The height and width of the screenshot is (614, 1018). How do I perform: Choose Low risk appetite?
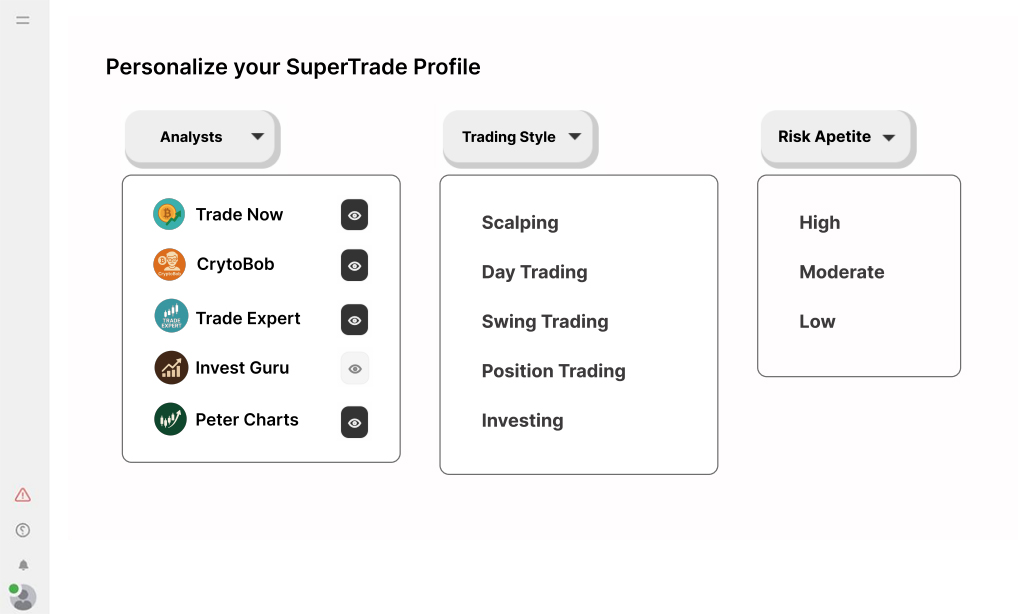[817, 322]
